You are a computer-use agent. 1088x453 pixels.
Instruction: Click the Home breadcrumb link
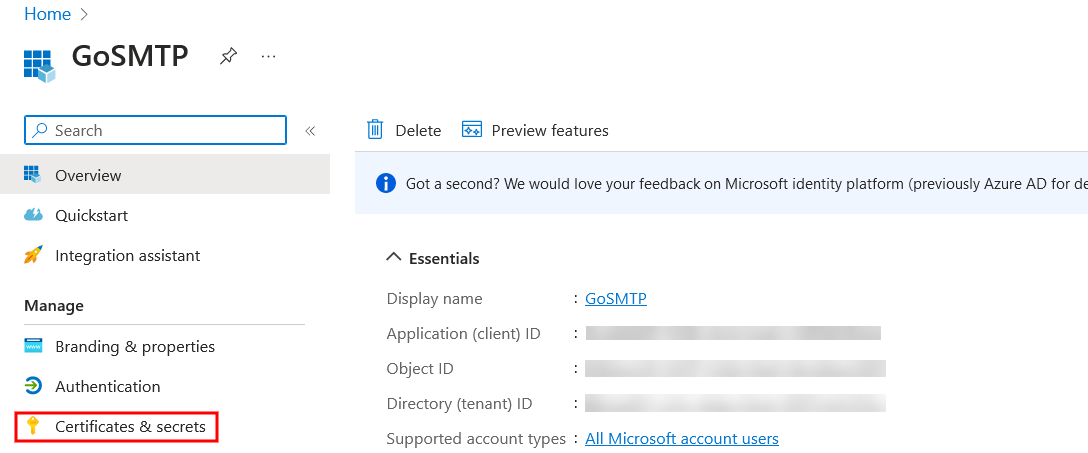[47, 14]
